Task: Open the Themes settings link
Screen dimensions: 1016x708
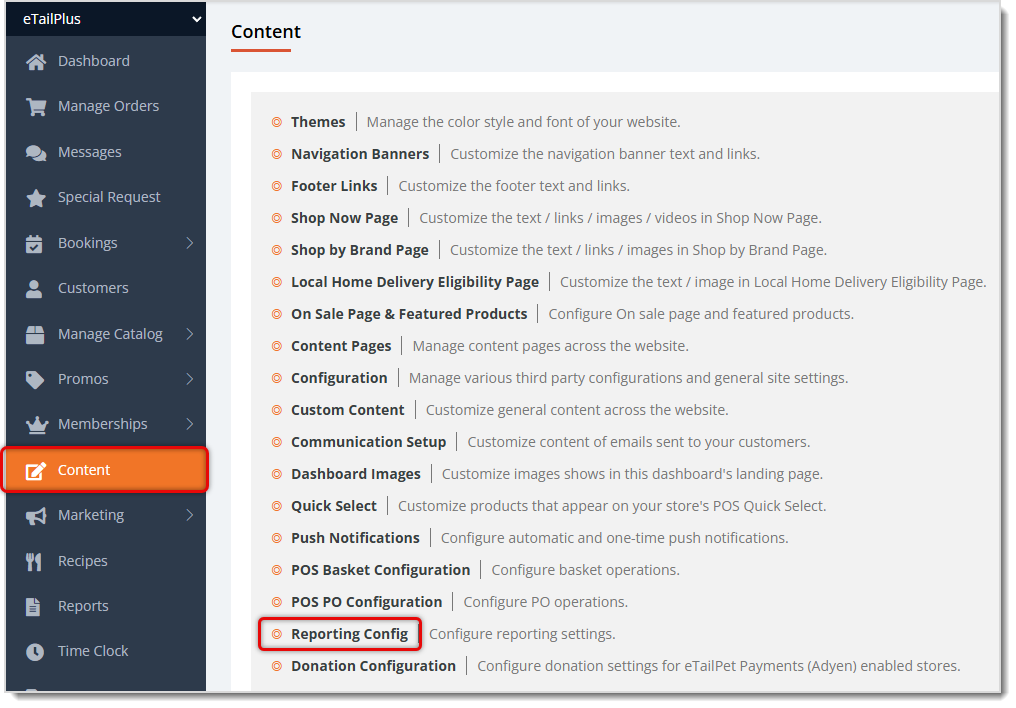Action: pos(318,122)
